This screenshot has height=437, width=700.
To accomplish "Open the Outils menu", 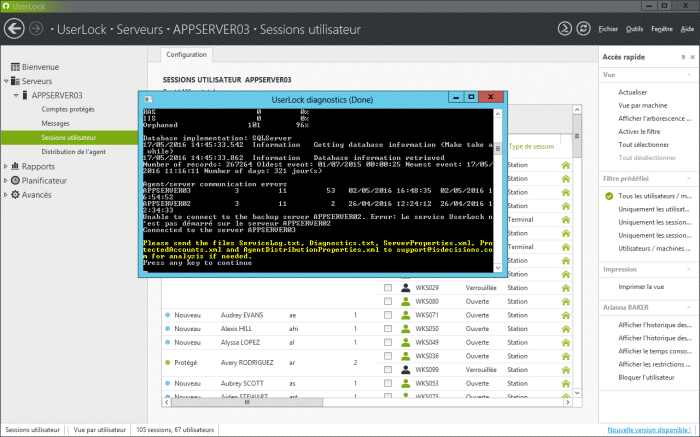I will coord(634,29).
